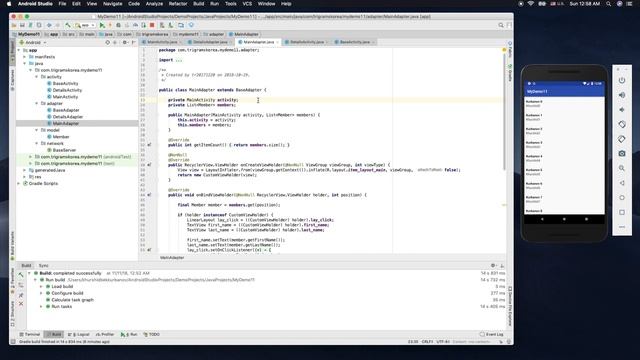Expand the Load build node
This screenshot has height=360, width=640.
(x=41, y=287)
